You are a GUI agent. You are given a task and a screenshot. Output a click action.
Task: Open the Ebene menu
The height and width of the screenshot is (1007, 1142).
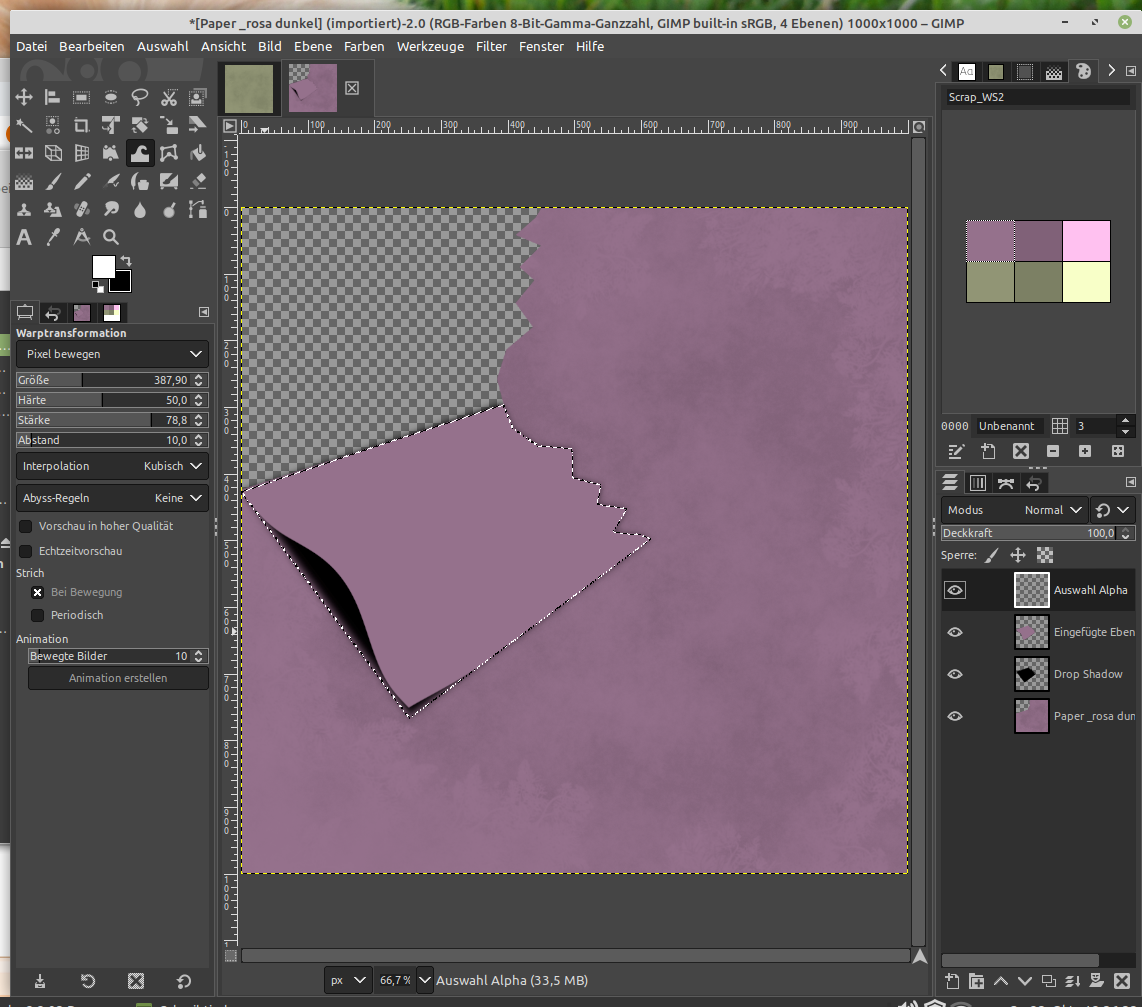pos(313,46)
